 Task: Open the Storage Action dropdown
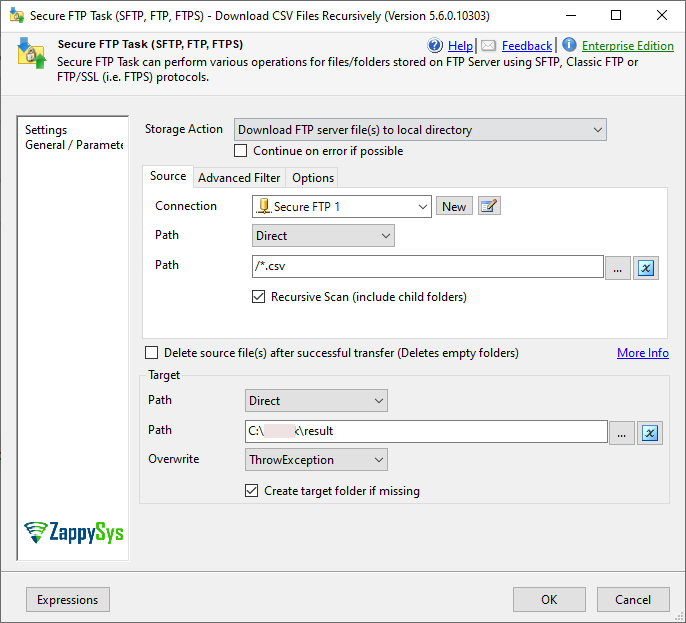click(420, 130)
